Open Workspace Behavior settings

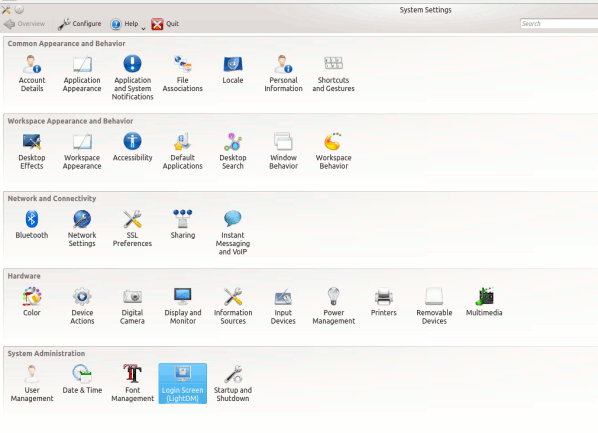[334, 151]
